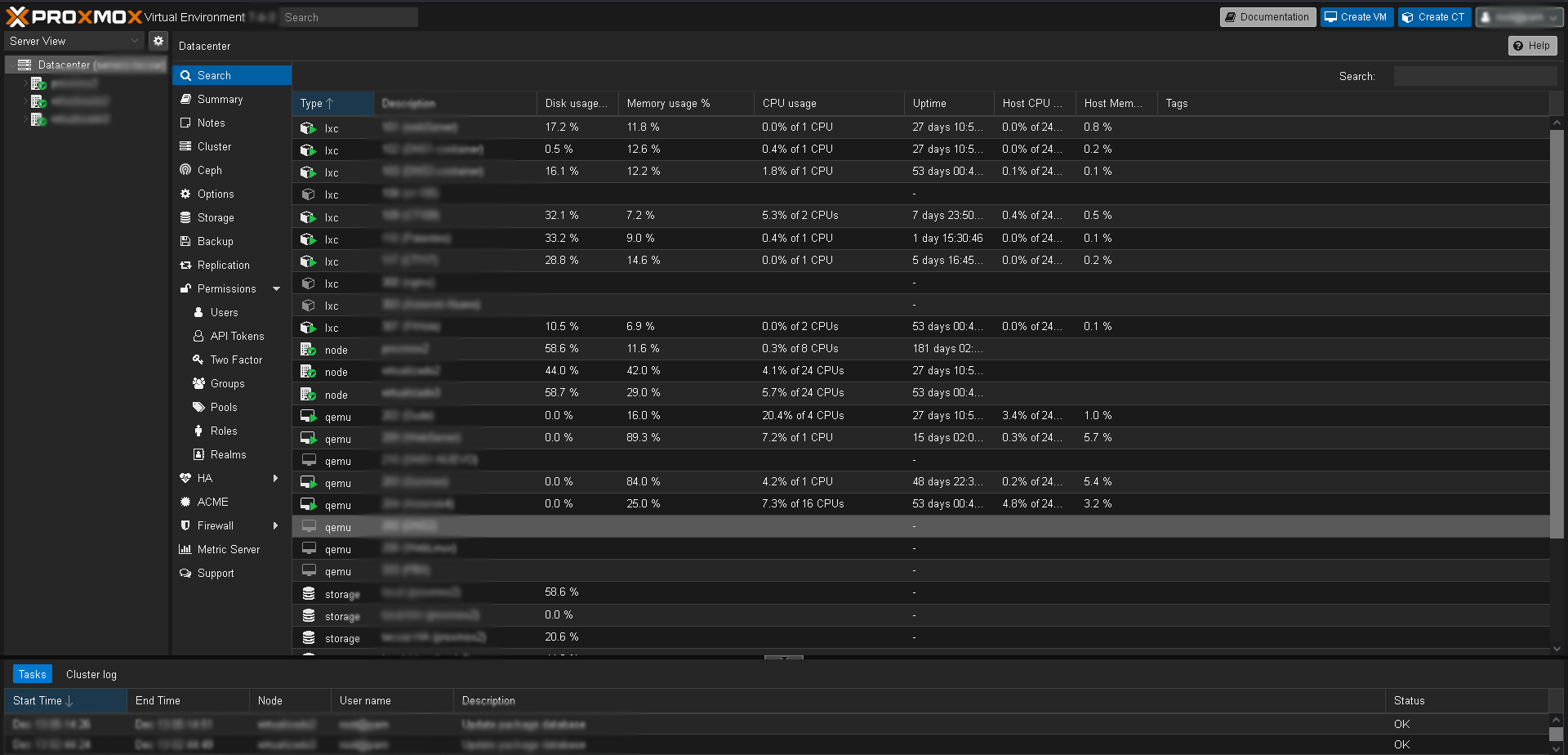Open the Documentation button
The image size is (1568, 755).
click(1267, 17)
